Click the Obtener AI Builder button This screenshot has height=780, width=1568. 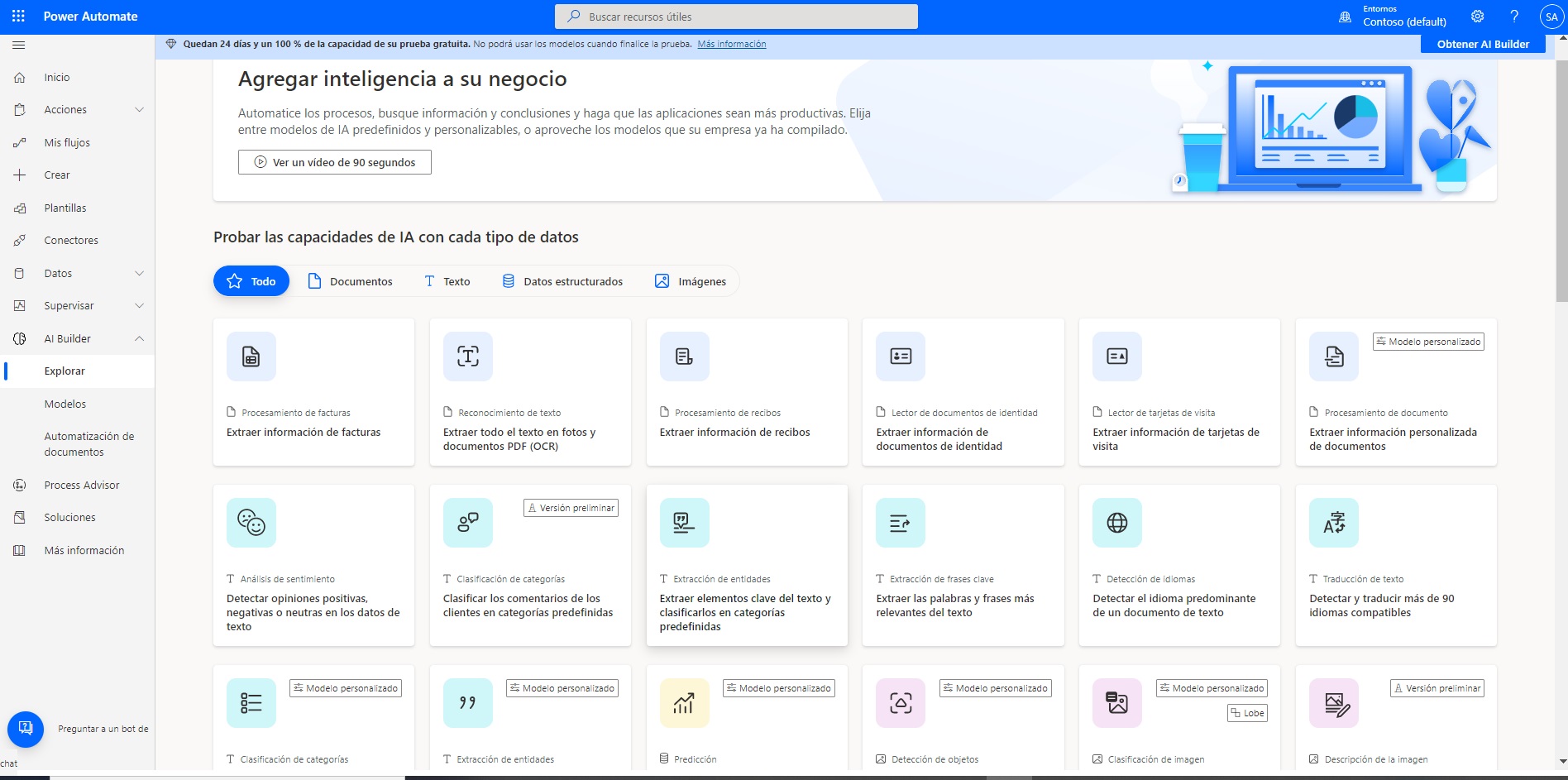point(1483,45)
